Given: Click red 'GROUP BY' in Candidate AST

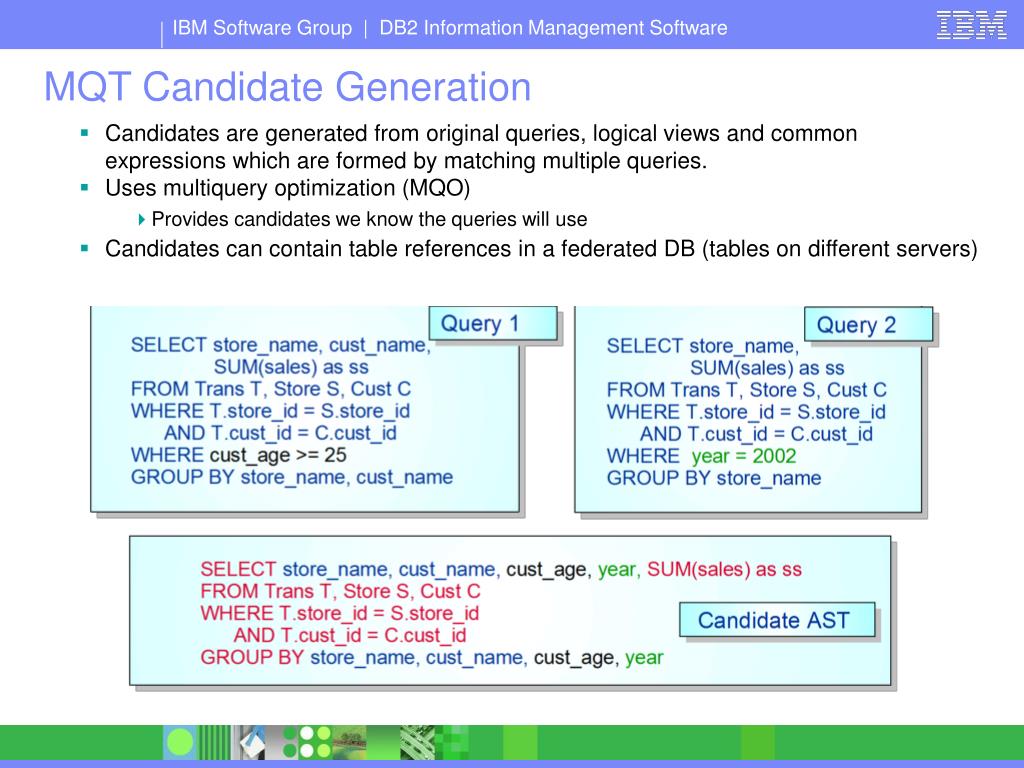Looking at the screenshot, I should click(x=251, y=657).
